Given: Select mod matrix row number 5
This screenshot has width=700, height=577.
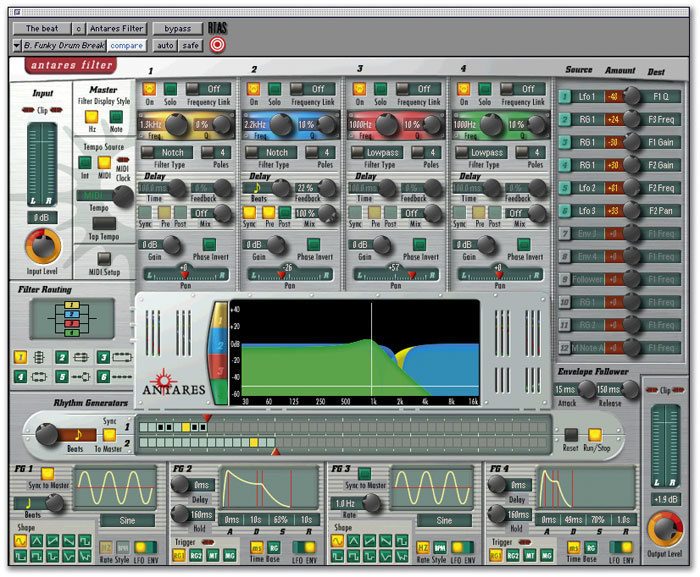Looking at the screenshot, I should click(565, 188).
